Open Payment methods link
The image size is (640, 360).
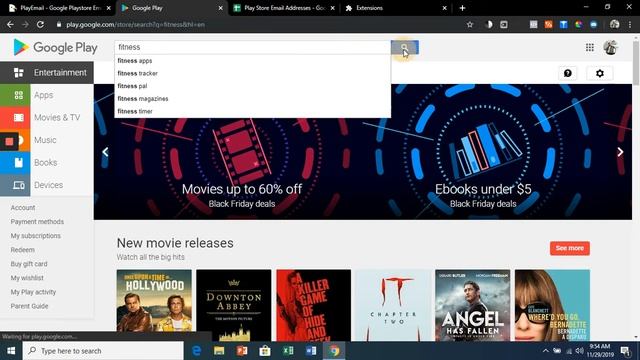37,222
